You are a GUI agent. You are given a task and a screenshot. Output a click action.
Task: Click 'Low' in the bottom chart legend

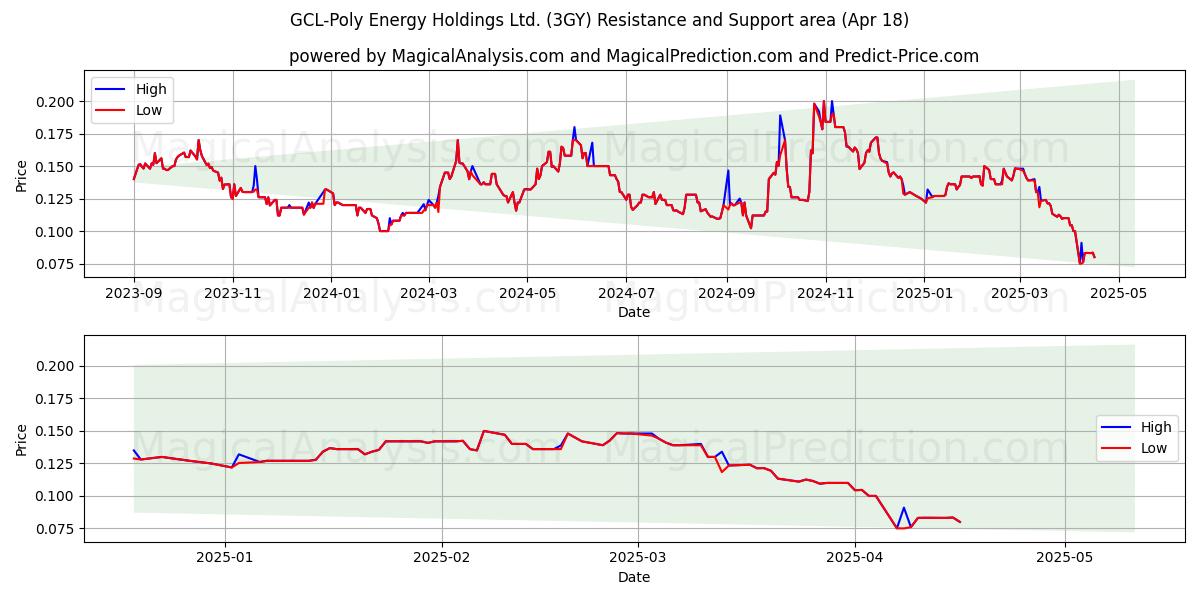(1153, 448)
